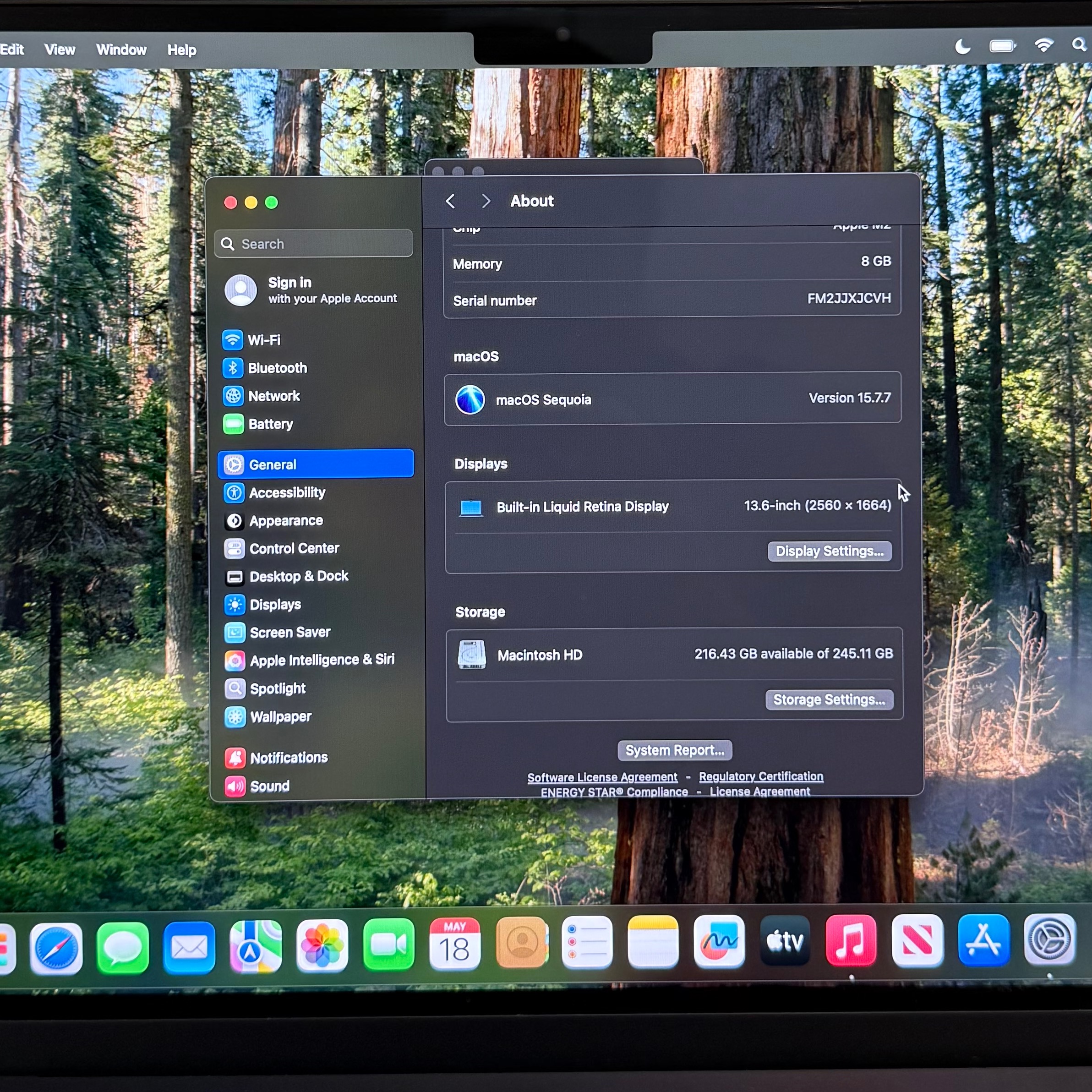
Task: Open News app from the Dock
Action: tap(917, 940)
